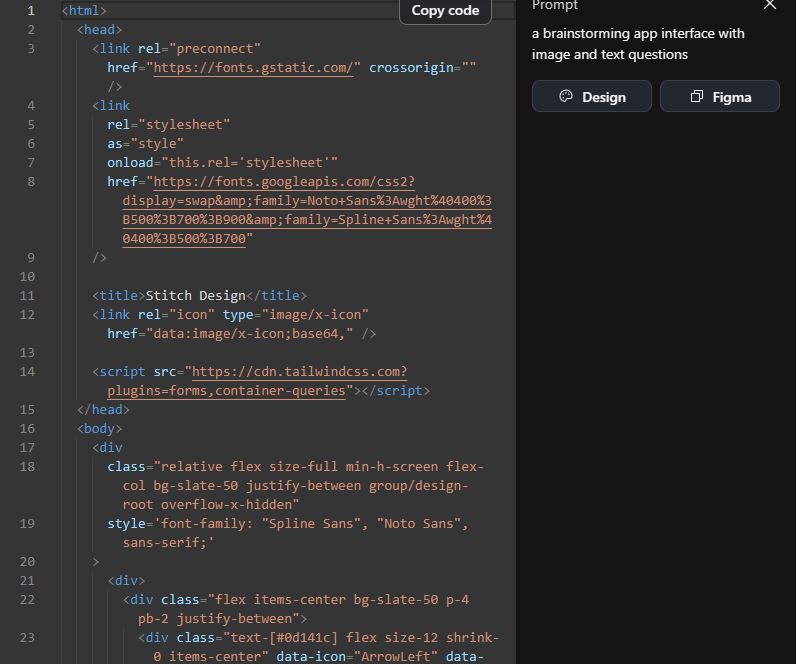
Task: Click the opening head tag on line 2
Action: 100,30
